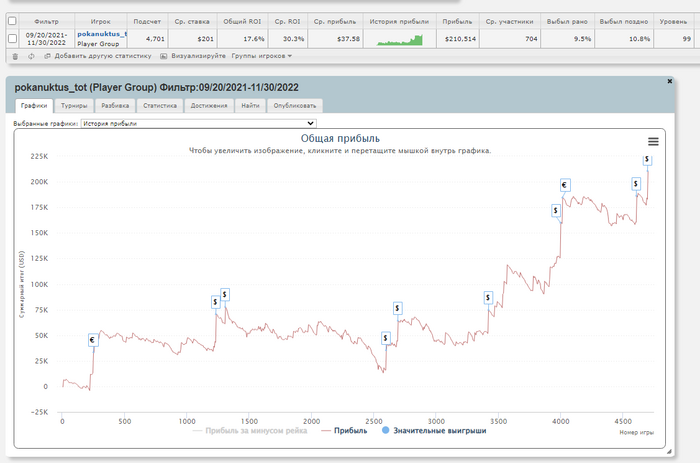This screenshot has width=700, height=463.
Task: Click the $ marker at the chart's lowest dip
Action: point(386,338)
